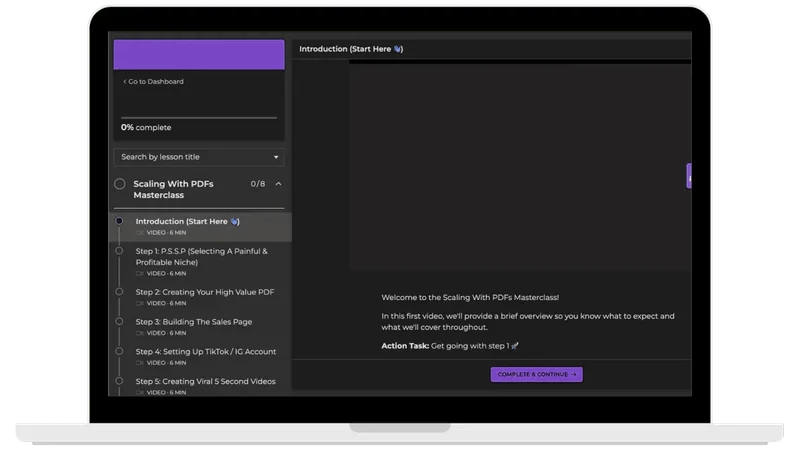800x450 pixels.
Task: Click the 0% complete label
Action: coord(146,128)
